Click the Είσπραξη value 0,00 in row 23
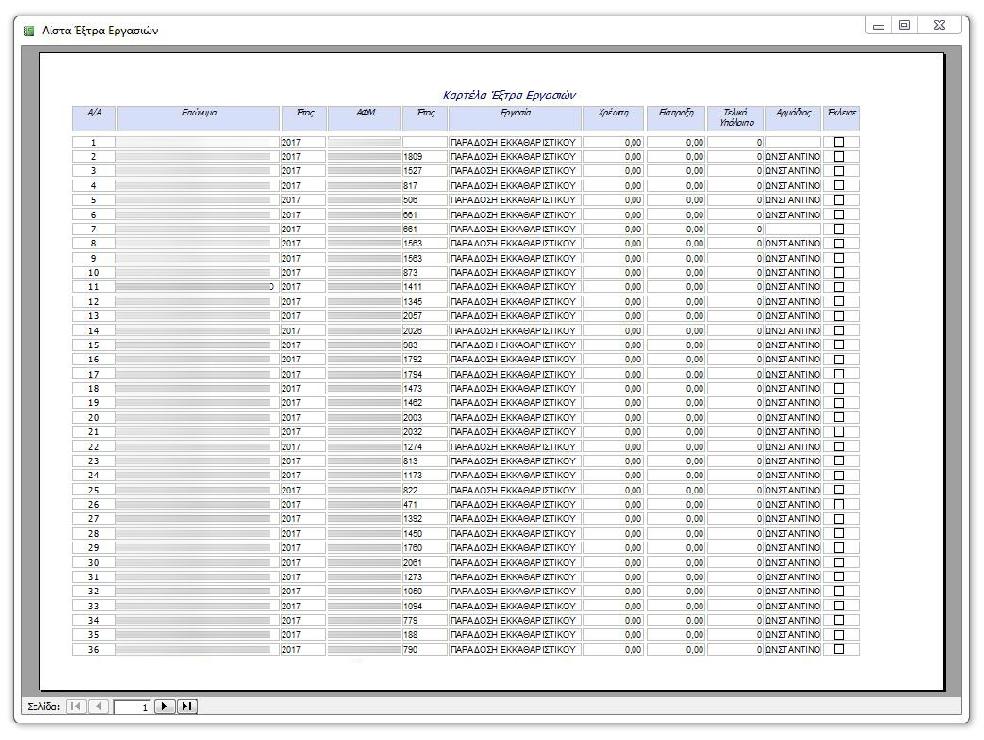Viewport: 984px width, 740px height. tap(694, 461)
